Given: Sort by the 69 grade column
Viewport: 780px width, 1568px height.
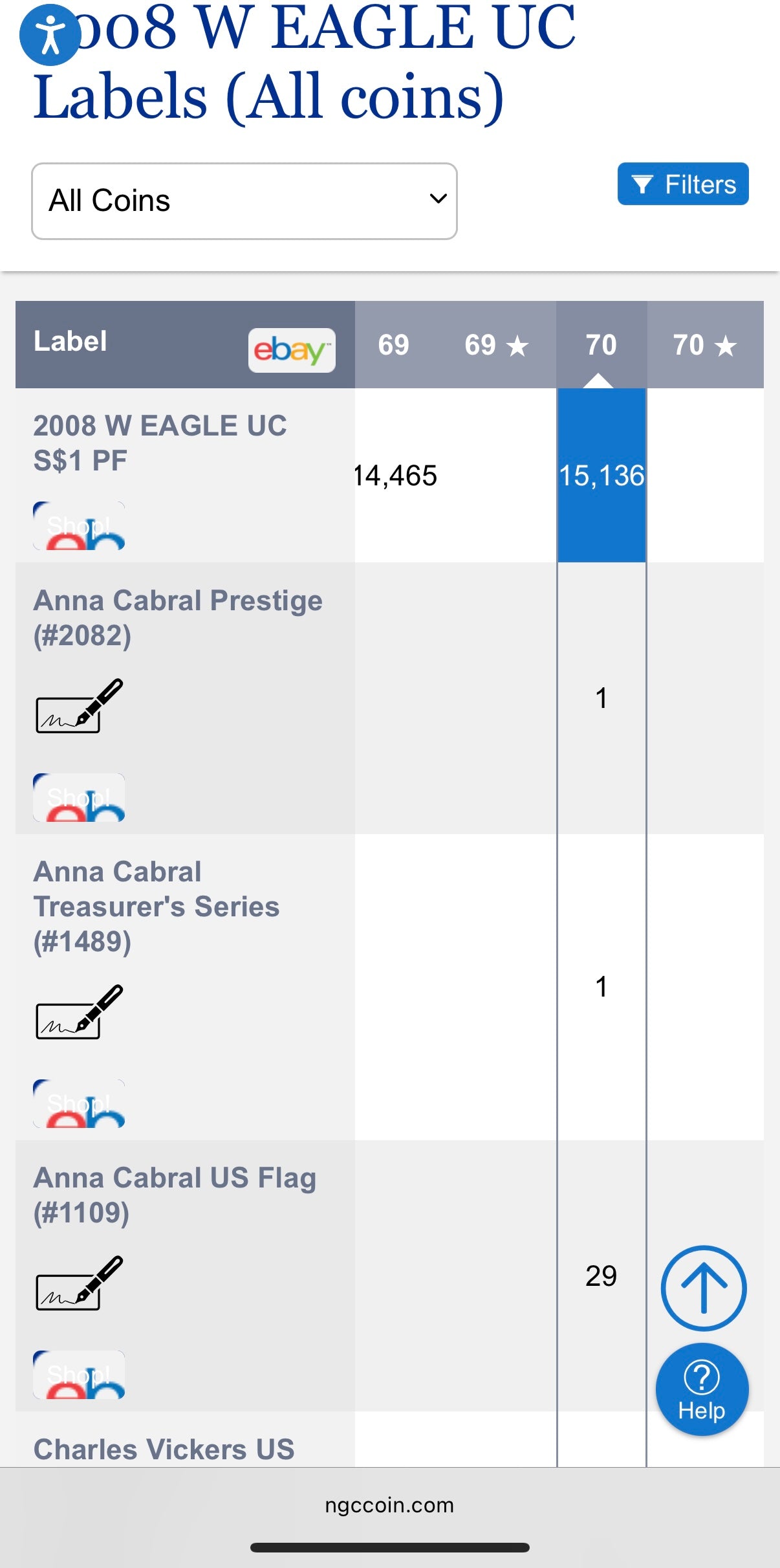Looking at the screenshot, I should [x=393, y=345].
